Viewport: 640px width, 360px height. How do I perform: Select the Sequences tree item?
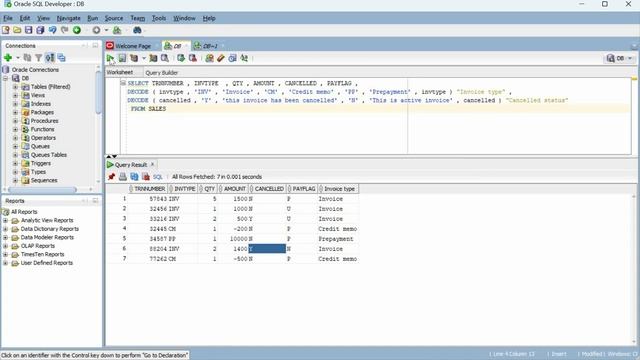pyautogui.click(x=44, y=180)
